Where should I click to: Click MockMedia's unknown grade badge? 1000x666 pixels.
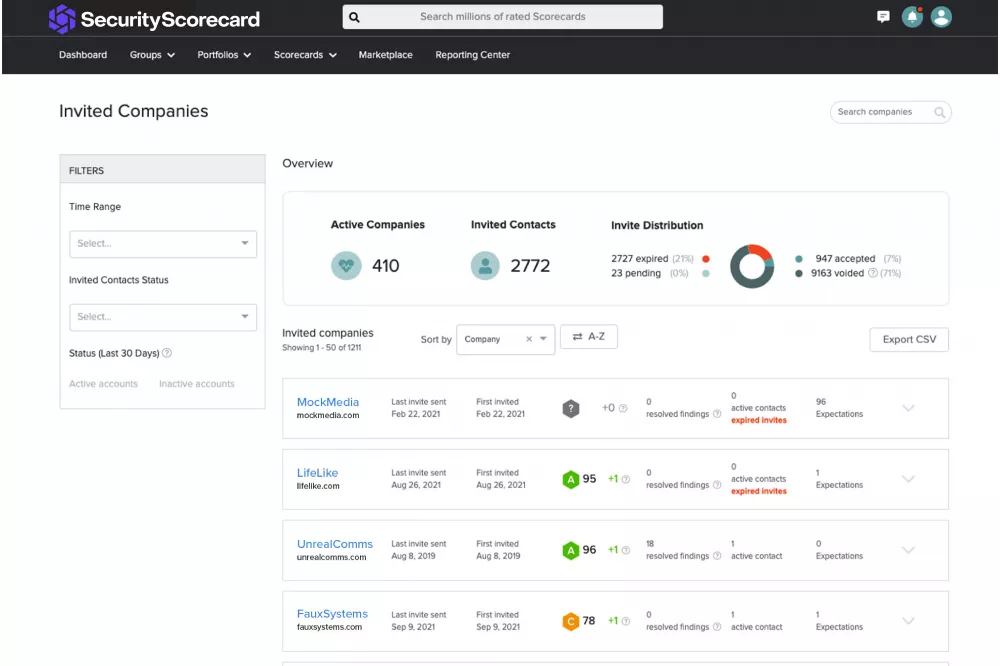[x=571, y=408]
